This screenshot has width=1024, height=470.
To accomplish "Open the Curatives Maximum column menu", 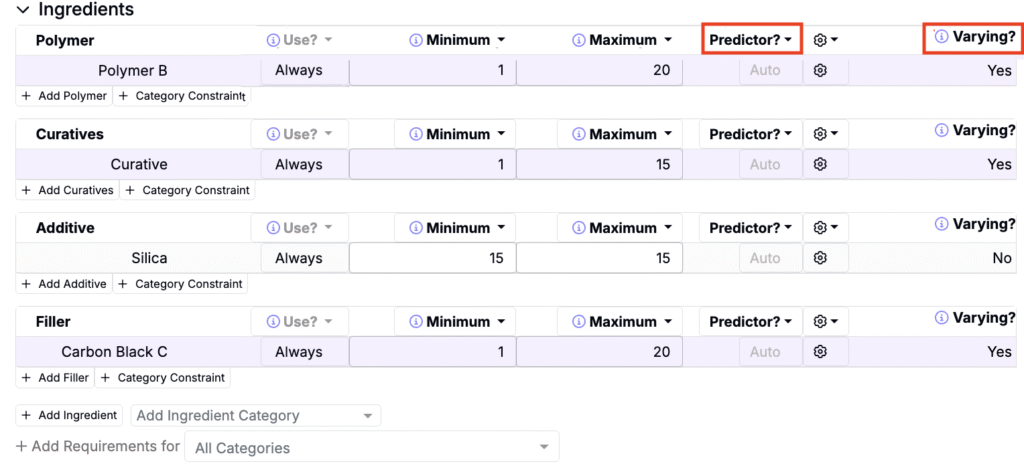I will [620, 134].
